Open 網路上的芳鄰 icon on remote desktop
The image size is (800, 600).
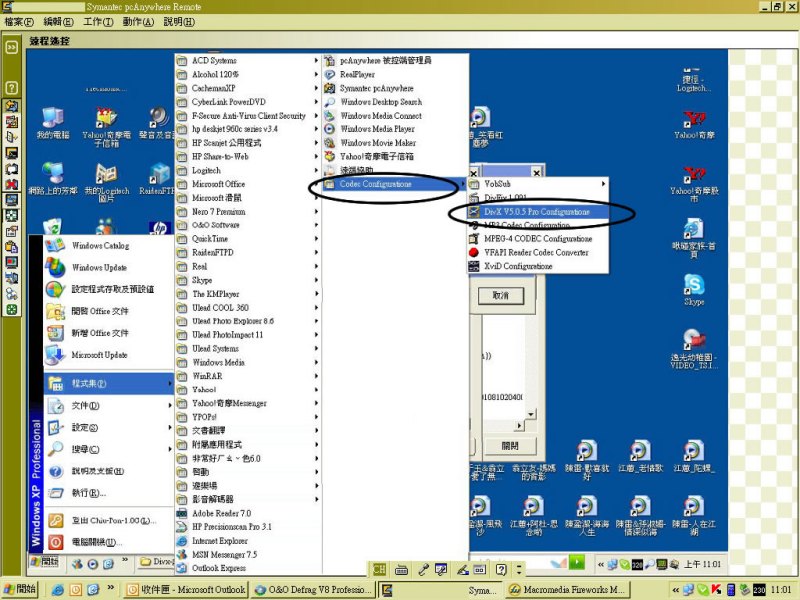(53, 179)
